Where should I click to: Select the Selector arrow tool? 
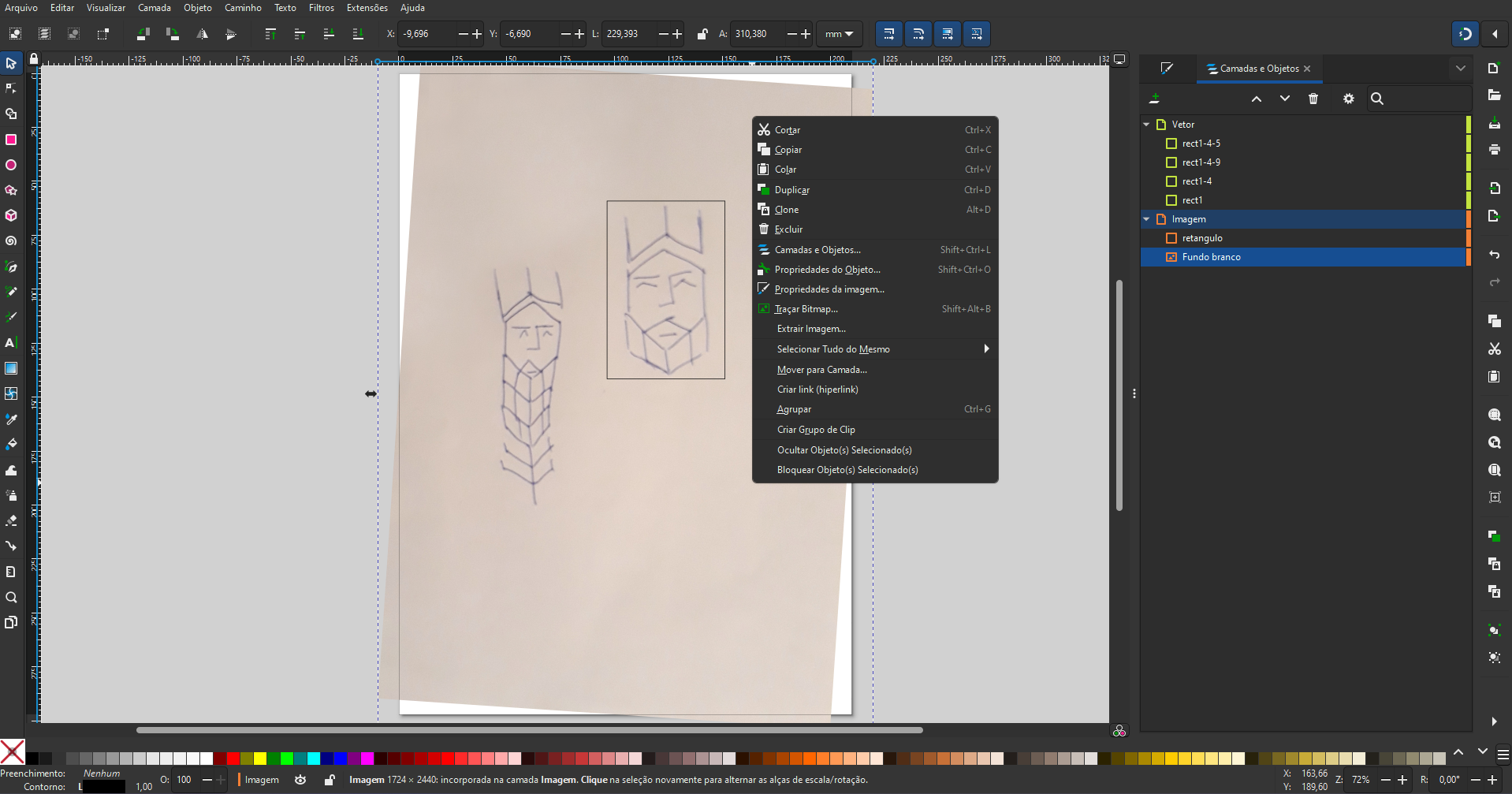(11, 63)
